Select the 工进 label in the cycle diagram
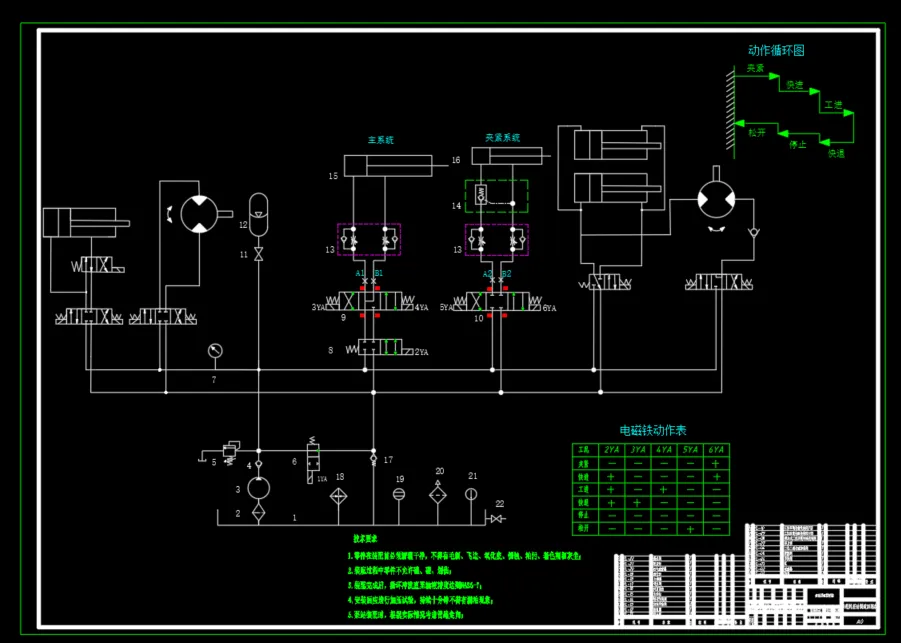The height and width of the screenshot is (643, 901). [x=833, y=105]
